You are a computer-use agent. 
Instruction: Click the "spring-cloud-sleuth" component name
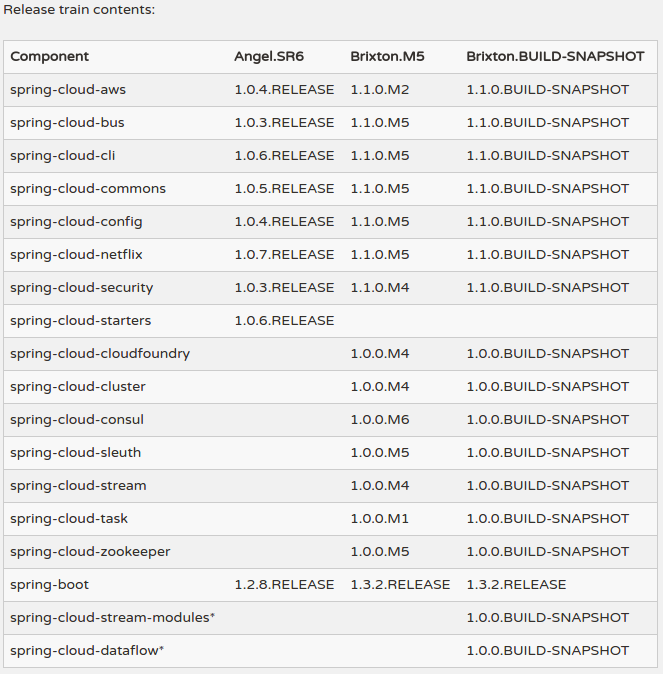pyautogui.click(x=76, y=453)
